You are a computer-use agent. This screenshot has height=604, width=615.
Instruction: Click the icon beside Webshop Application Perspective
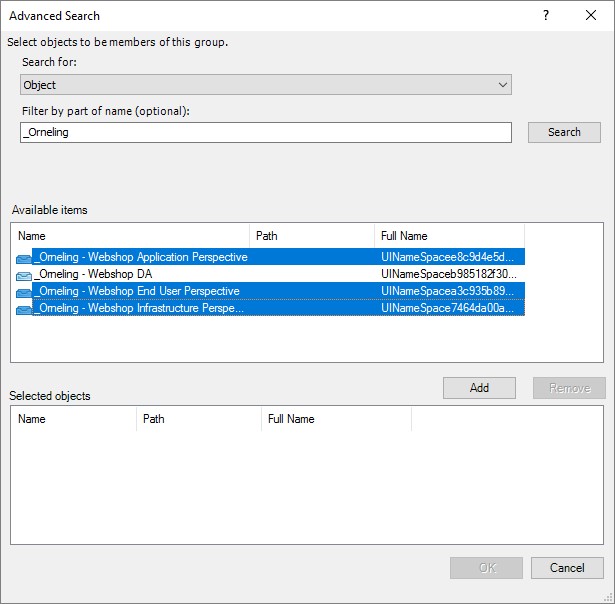24,258
